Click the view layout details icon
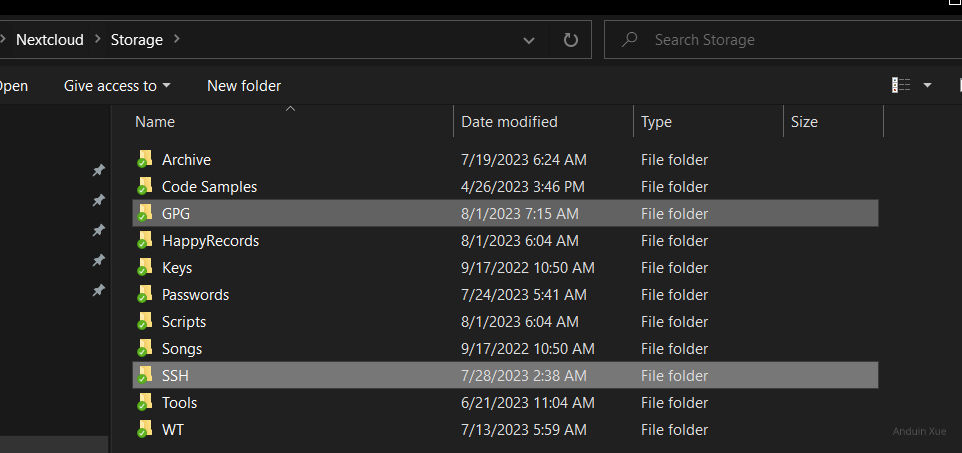 click(x=901, y=86)
